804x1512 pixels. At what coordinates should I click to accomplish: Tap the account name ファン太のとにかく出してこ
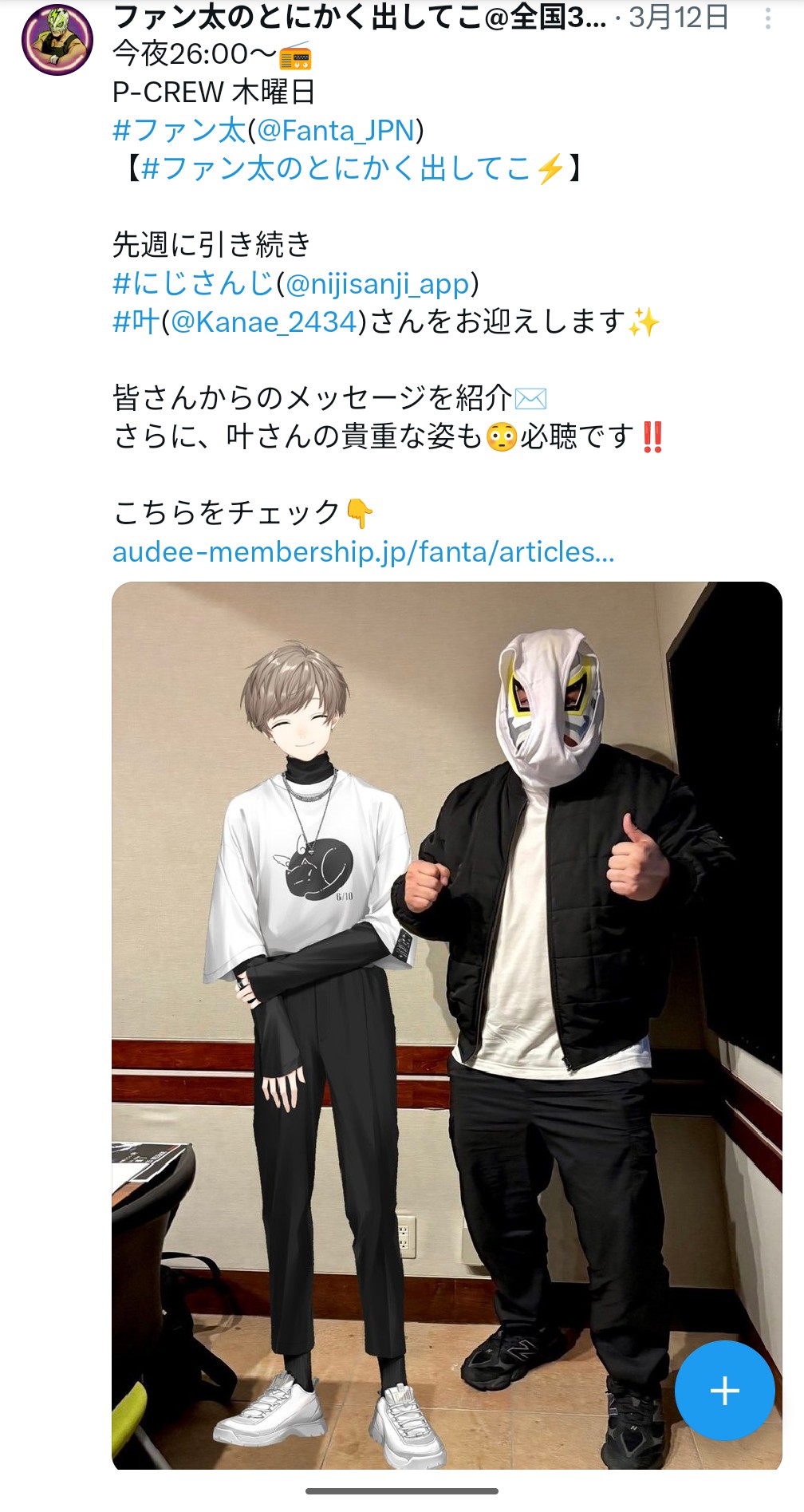[x=360, y=18]
